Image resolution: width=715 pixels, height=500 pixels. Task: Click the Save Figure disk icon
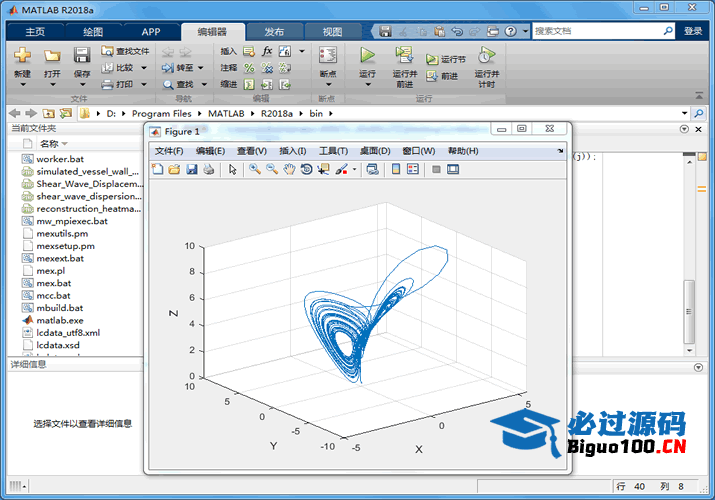[192, 169]
